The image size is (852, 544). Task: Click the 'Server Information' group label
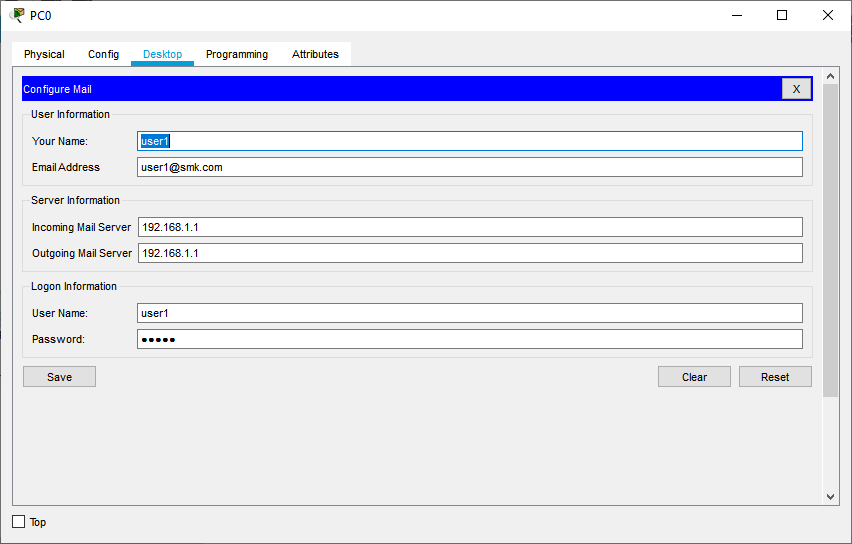coord(75,200)
